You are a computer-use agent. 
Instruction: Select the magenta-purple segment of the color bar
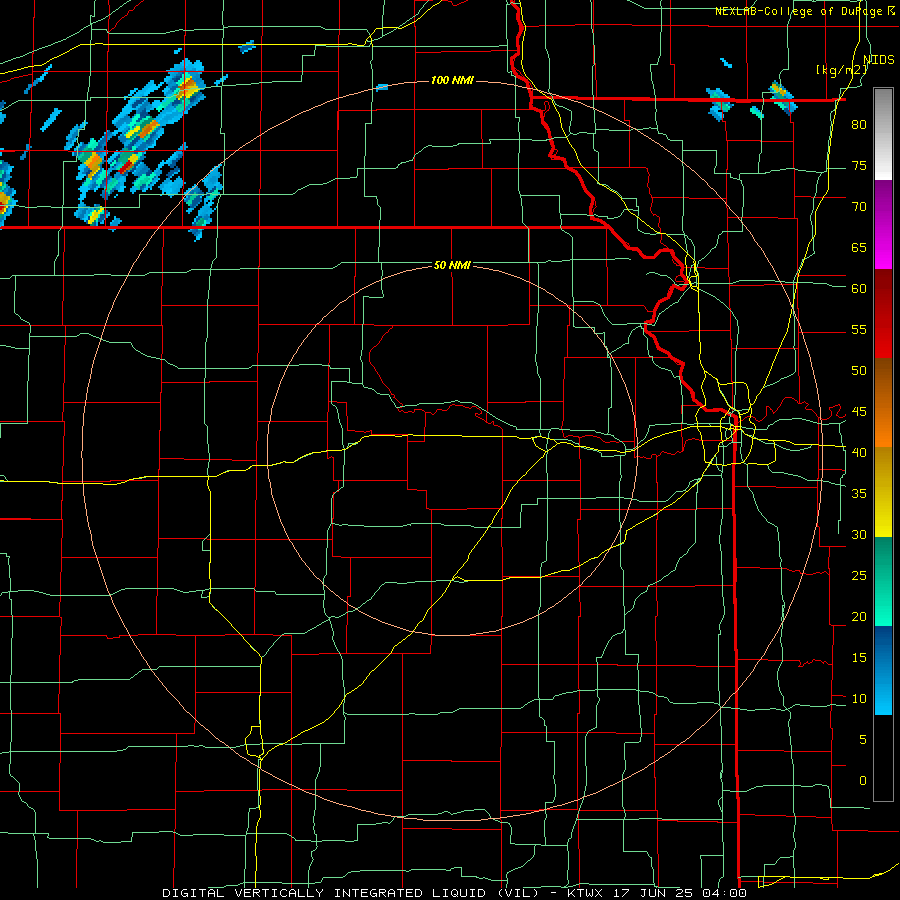(x=883, y=224)
